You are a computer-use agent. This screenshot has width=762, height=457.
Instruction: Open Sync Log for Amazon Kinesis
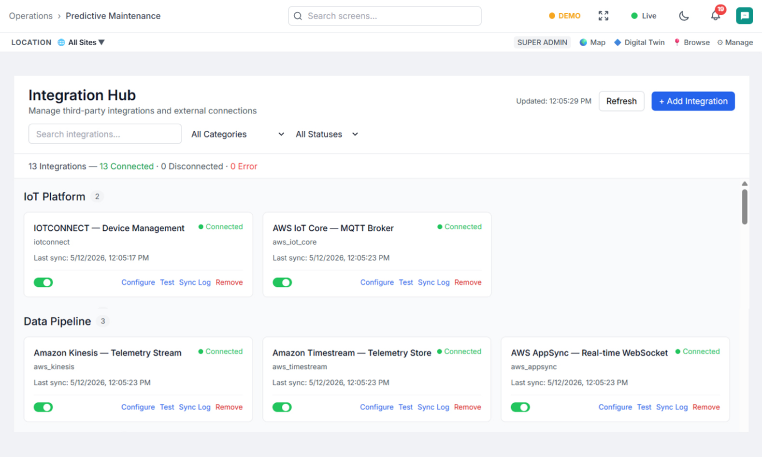194,407
